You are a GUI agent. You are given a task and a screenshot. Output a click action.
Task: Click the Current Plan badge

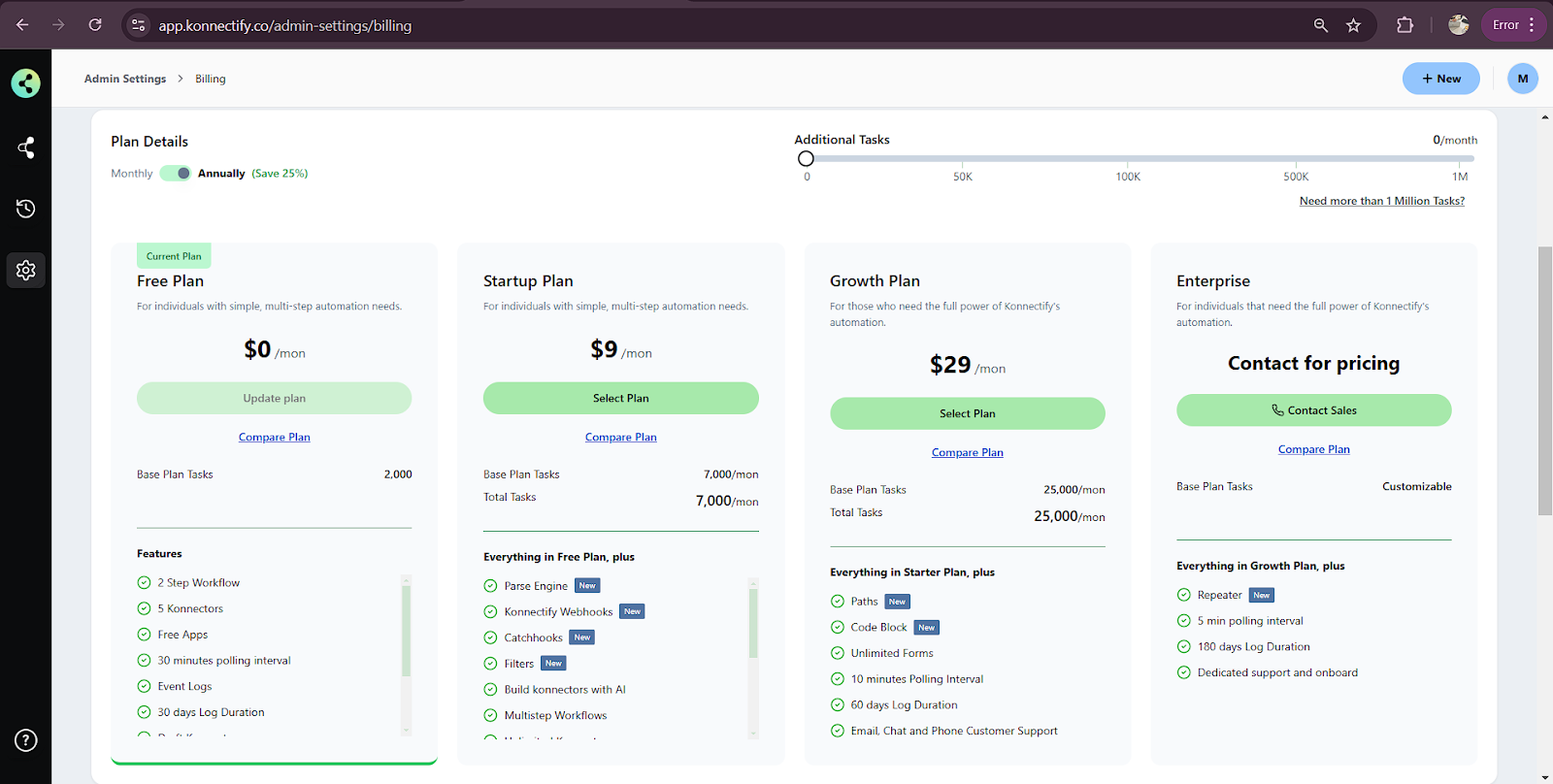coord(174,256)
